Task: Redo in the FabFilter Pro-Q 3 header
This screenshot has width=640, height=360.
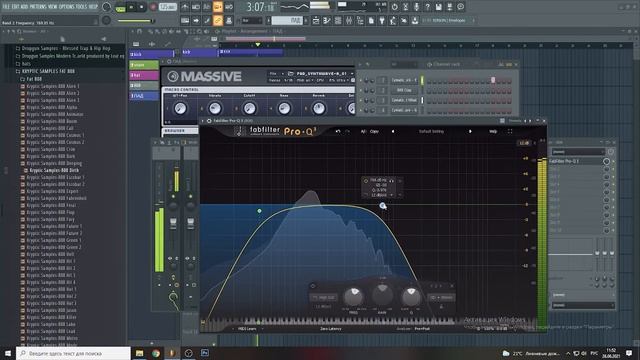Action: point(347,131)
